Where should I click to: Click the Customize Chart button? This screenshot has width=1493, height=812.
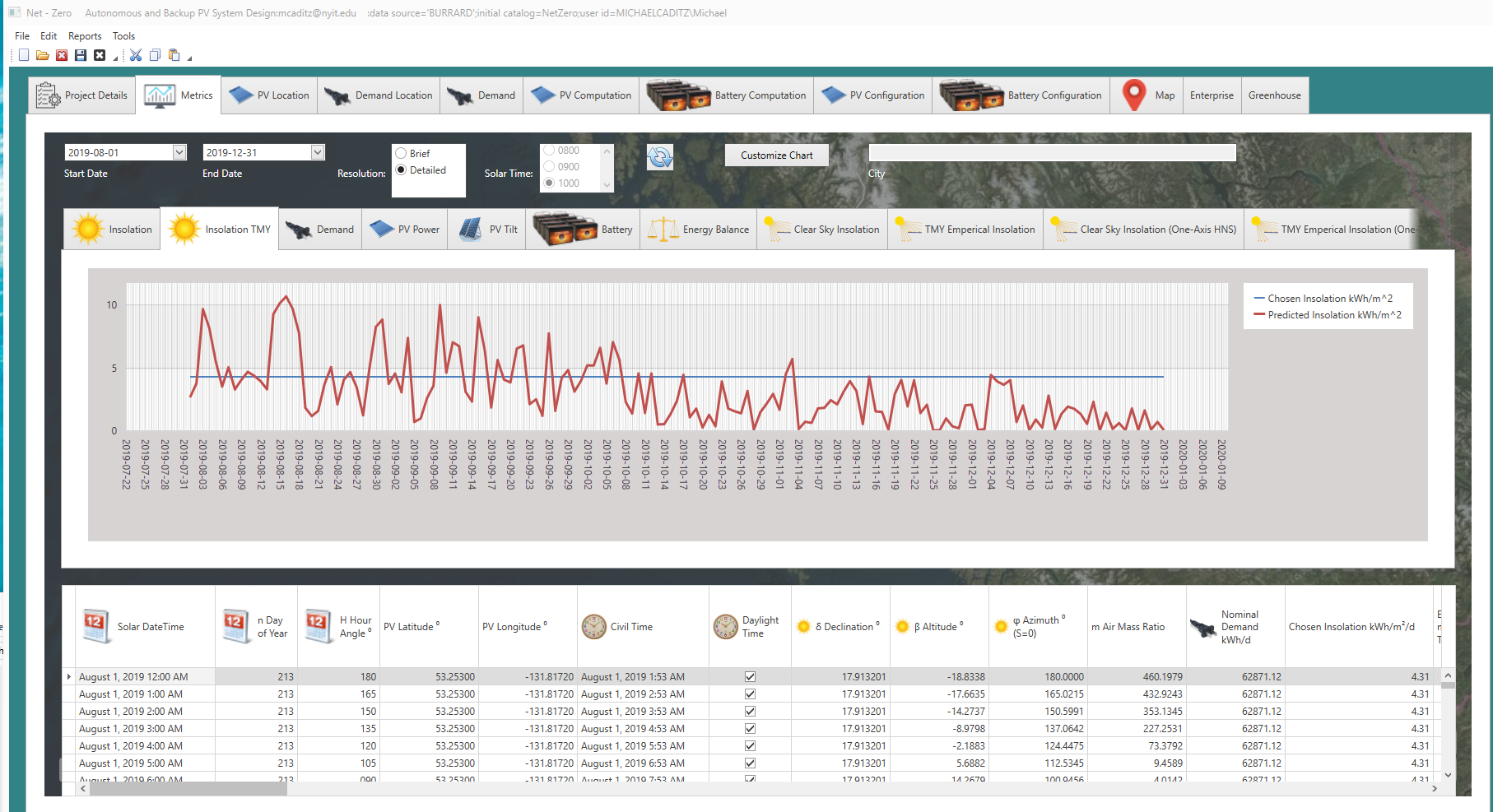(776, 155)
